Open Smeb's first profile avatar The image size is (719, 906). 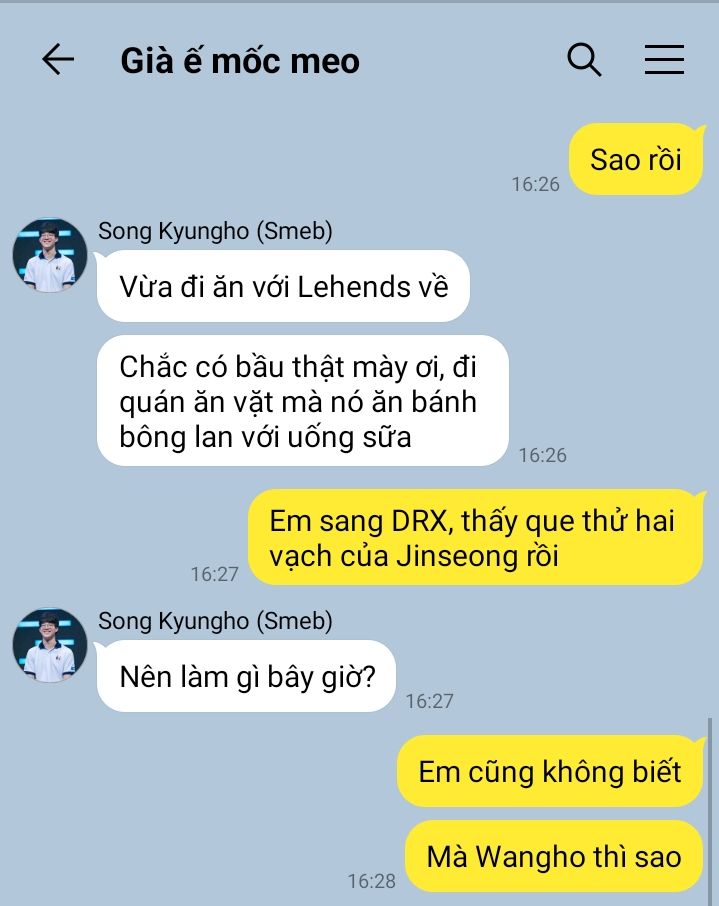50,255
